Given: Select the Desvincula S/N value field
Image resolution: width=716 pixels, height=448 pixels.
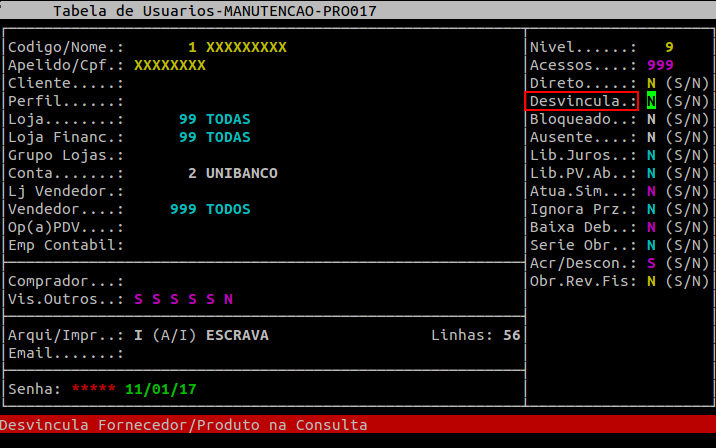Looking at the screenshot, I should (652, 101).
